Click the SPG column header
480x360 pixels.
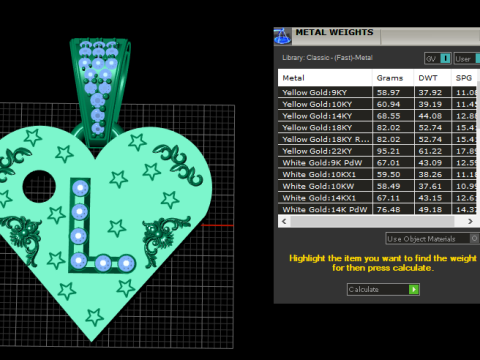(464, 78)
